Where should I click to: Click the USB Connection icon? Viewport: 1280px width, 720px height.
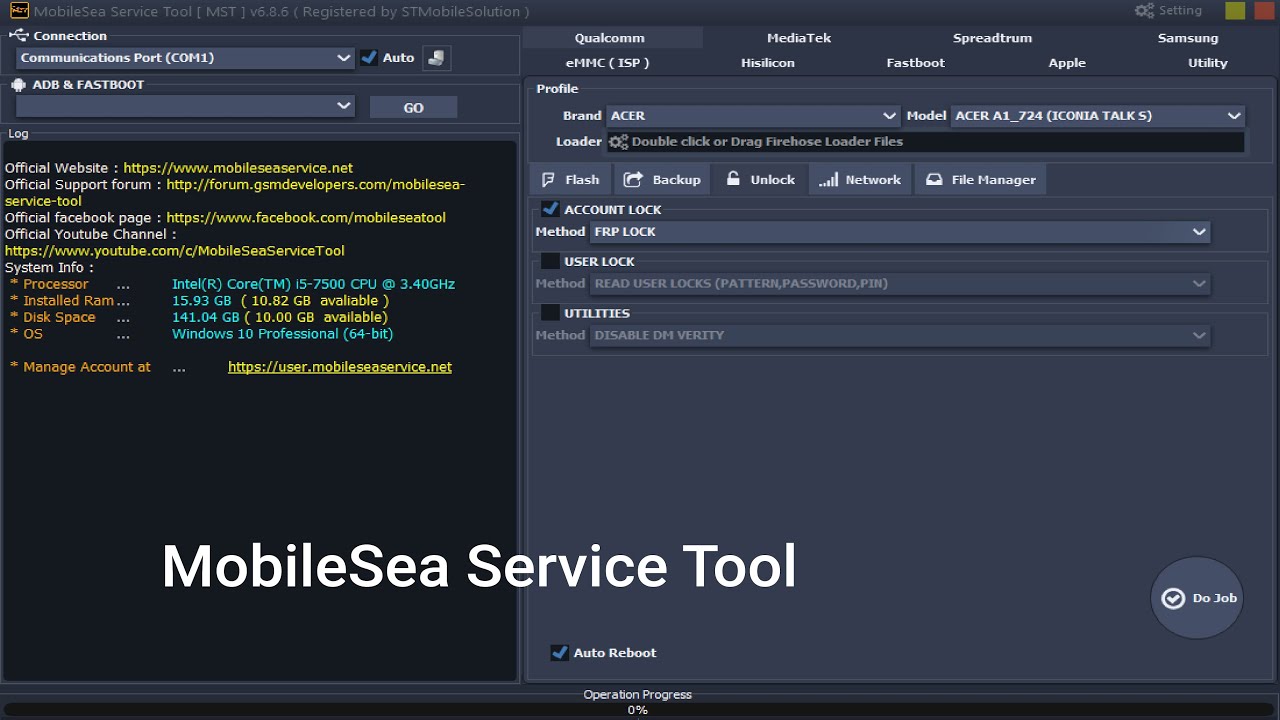(x=18, y=35)
